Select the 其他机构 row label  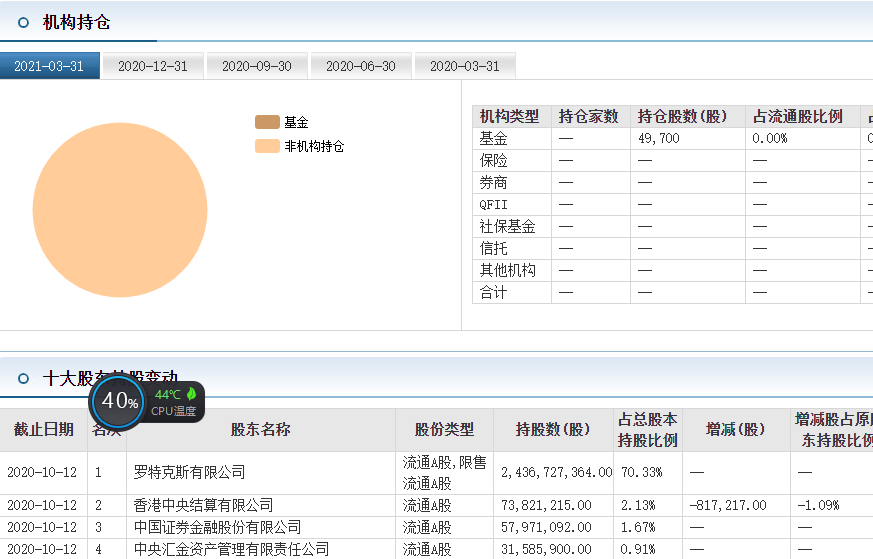[507, 270]
